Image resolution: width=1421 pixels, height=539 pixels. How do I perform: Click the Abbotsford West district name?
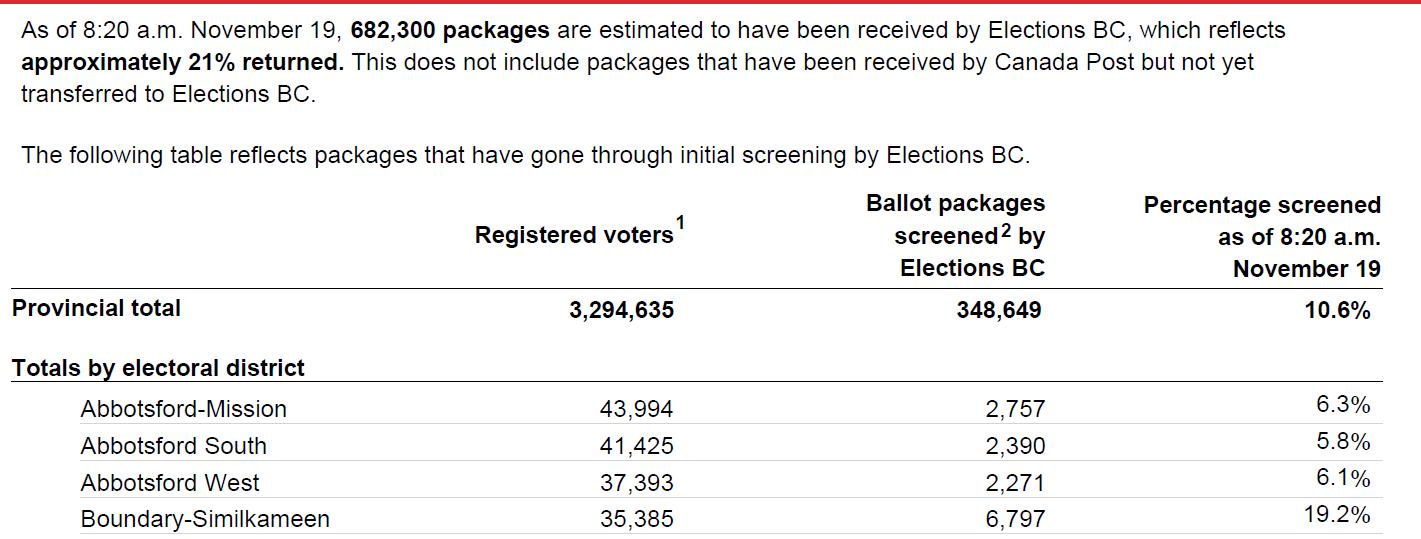click(x=170, y=483)
